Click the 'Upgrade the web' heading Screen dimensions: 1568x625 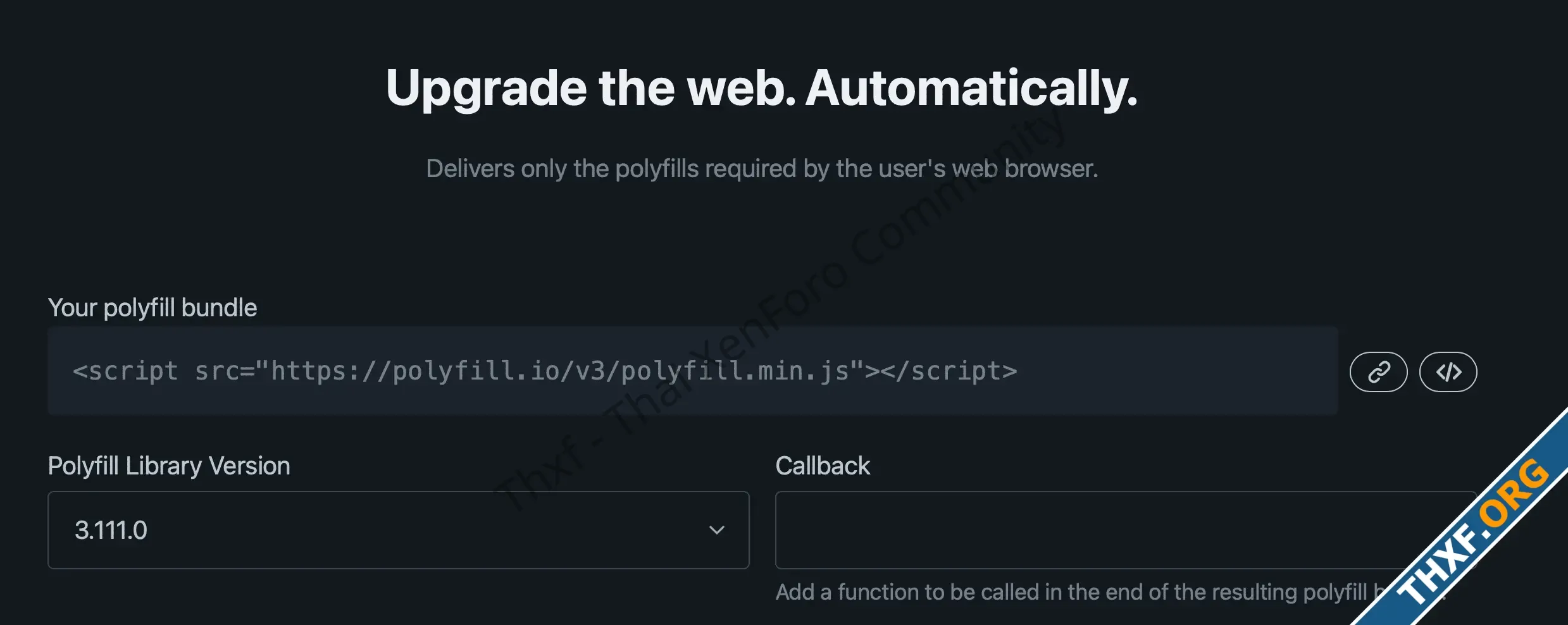click(591, 89)
